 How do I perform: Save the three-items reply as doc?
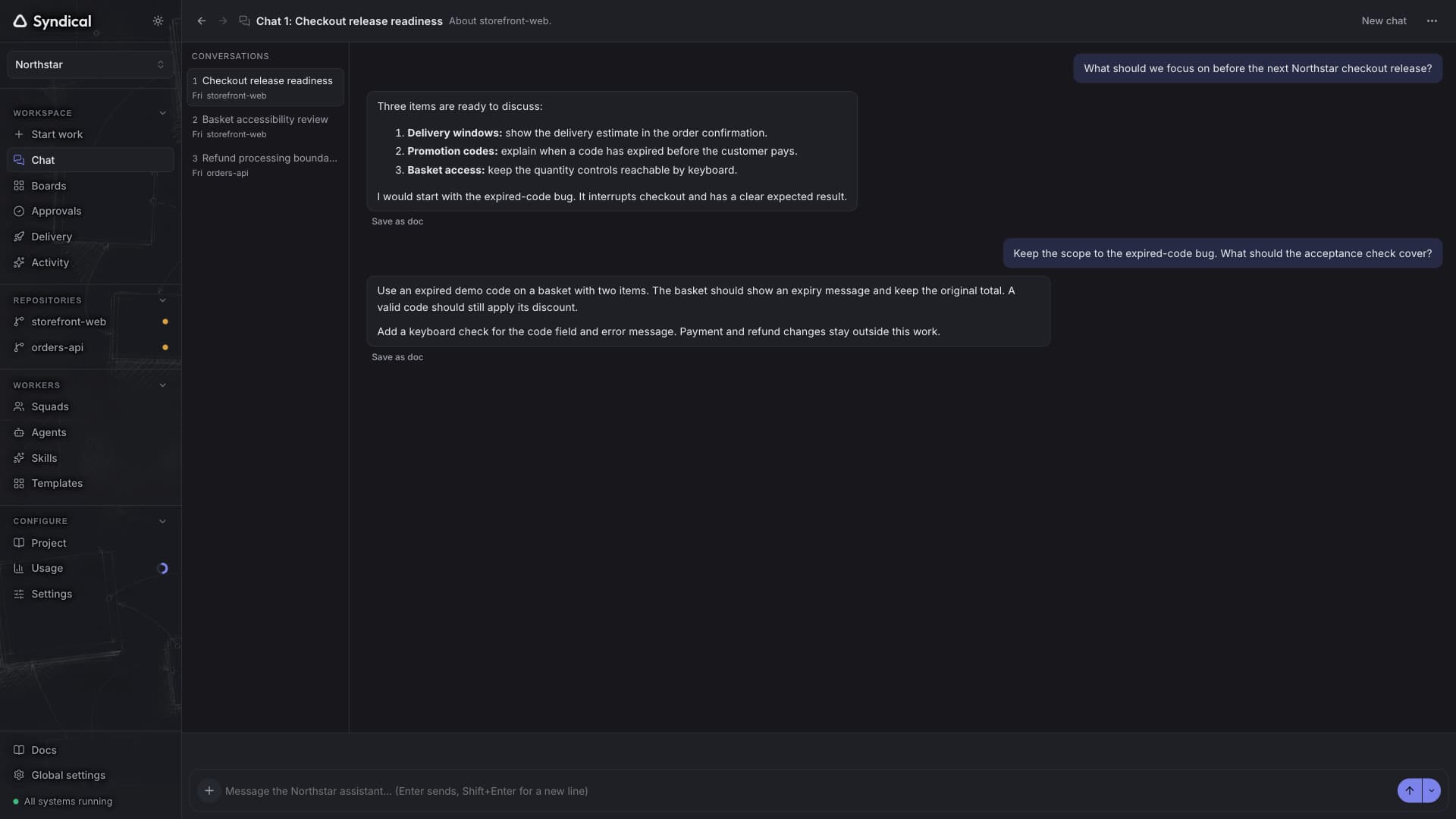pyautogui.click(x=397, y=221)
